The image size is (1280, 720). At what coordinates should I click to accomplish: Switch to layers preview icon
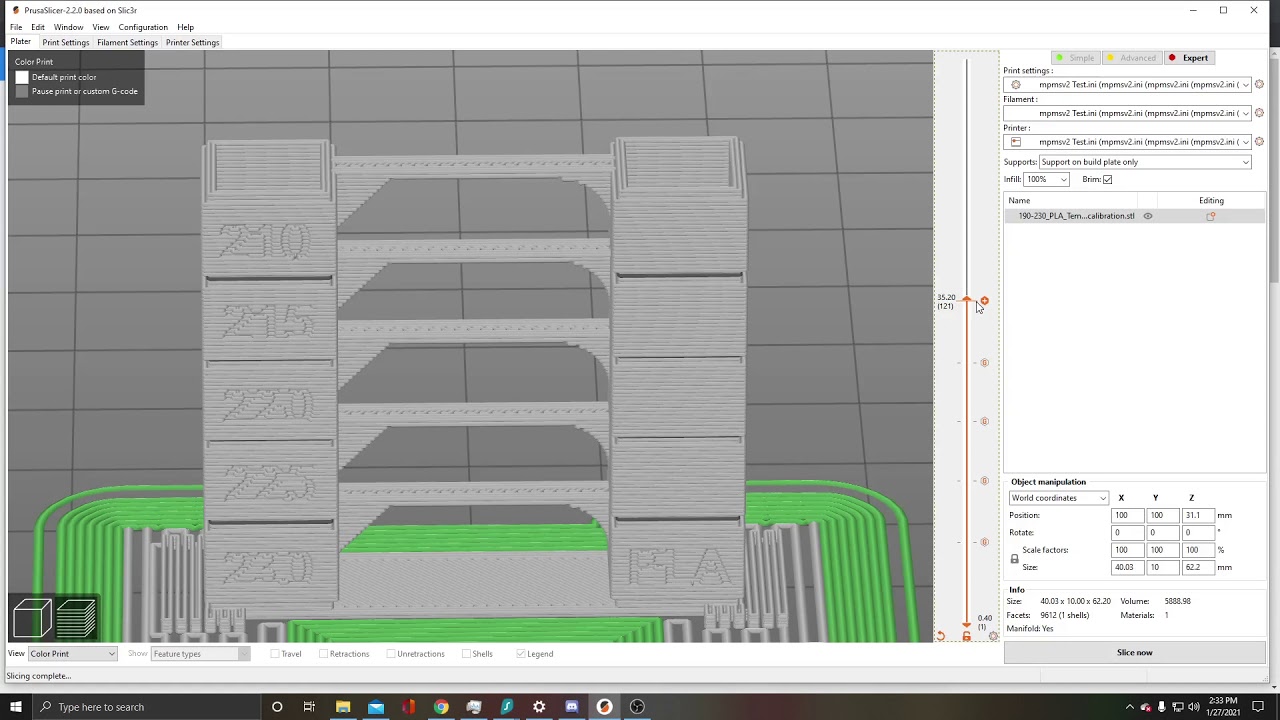[76, 618]
